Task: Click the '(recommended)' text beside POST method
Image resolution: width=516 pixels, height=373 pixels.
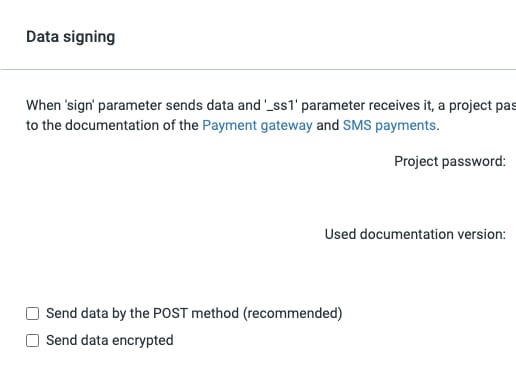Action: (x=293, y=314)
